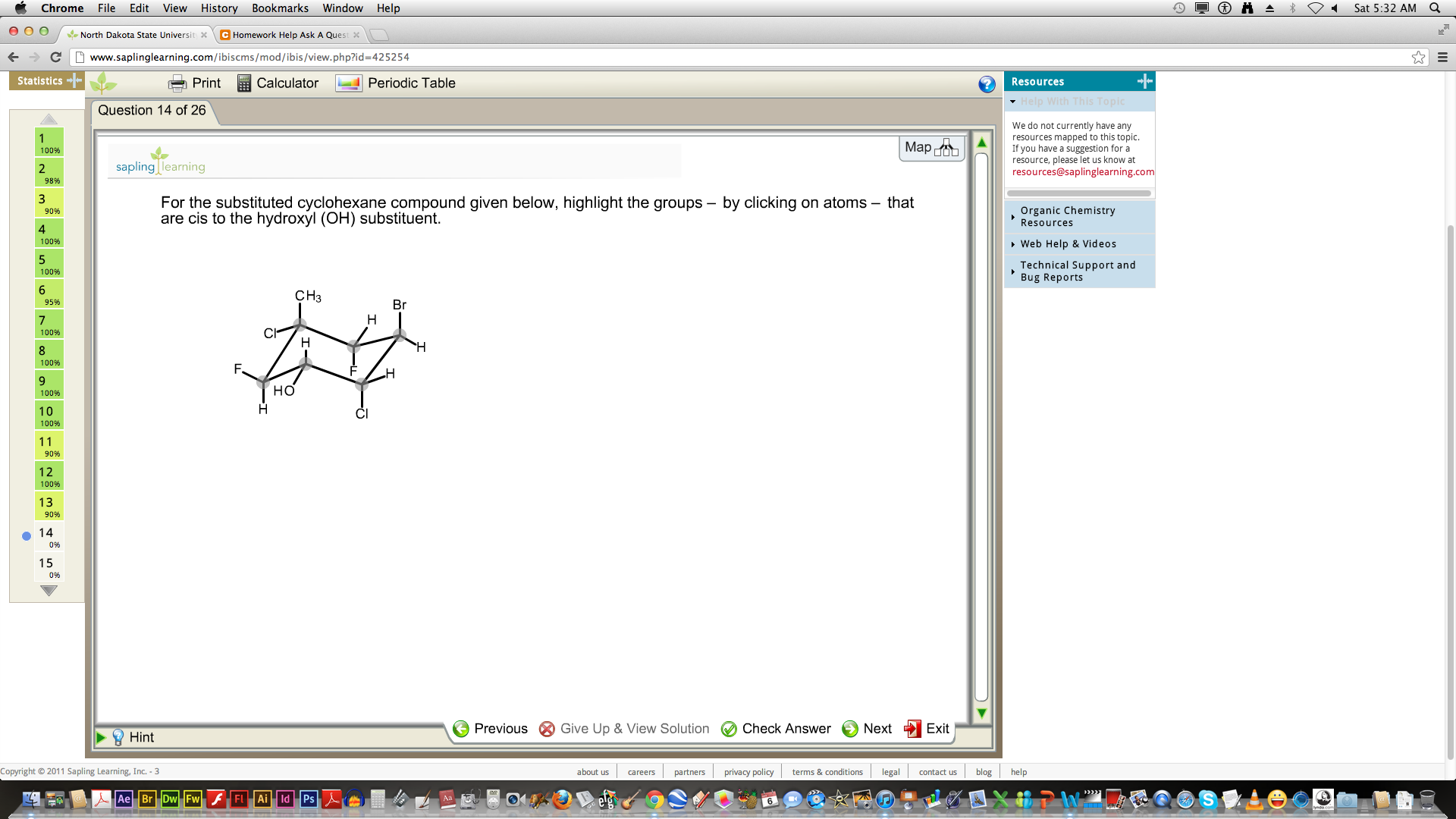Viewport: 1456px width, 819px height.
Task: Click the blue help question mark icon
Action: [x=986, y=85]
